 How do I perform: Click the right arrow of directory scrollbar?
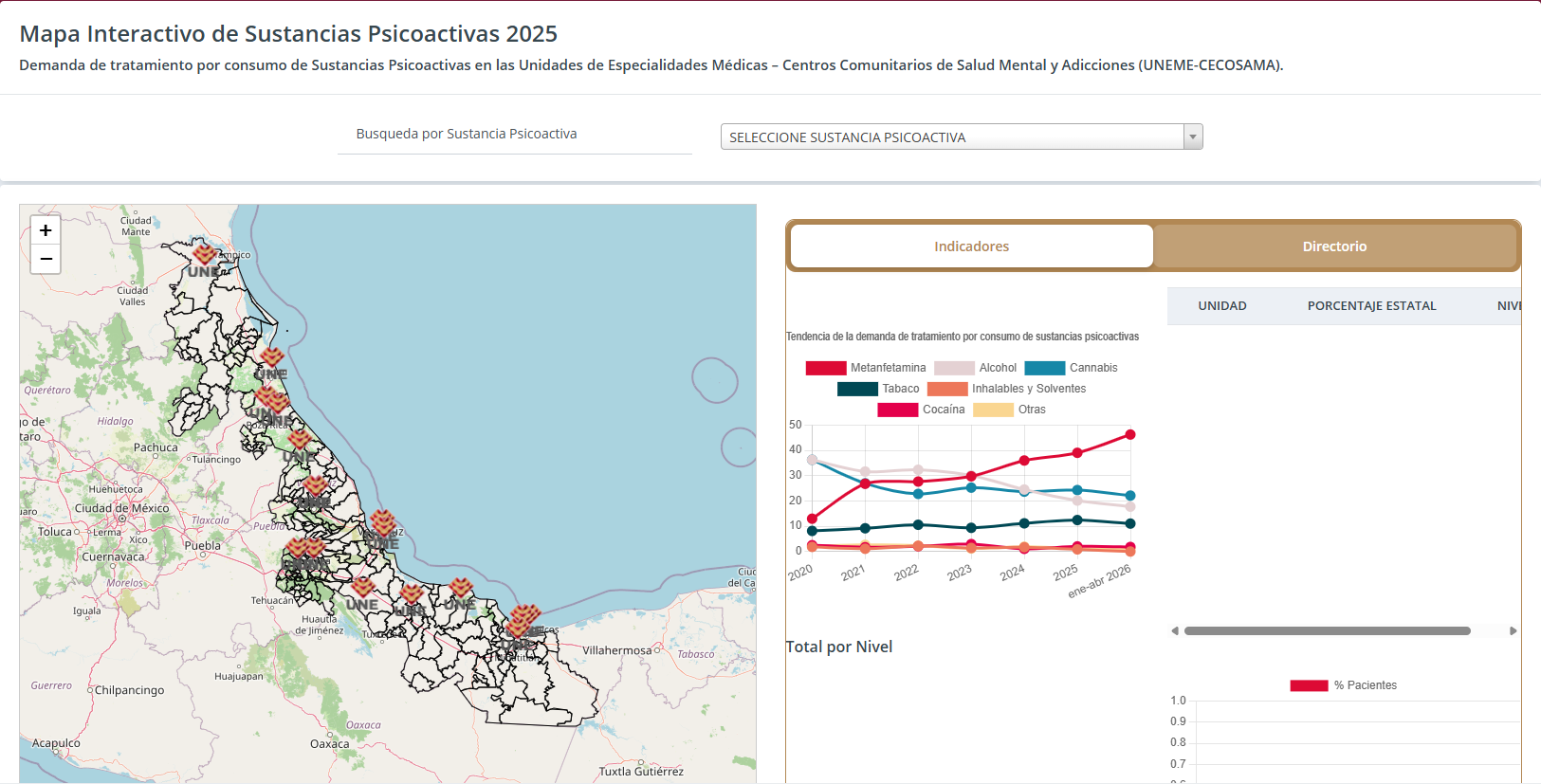1513,630
